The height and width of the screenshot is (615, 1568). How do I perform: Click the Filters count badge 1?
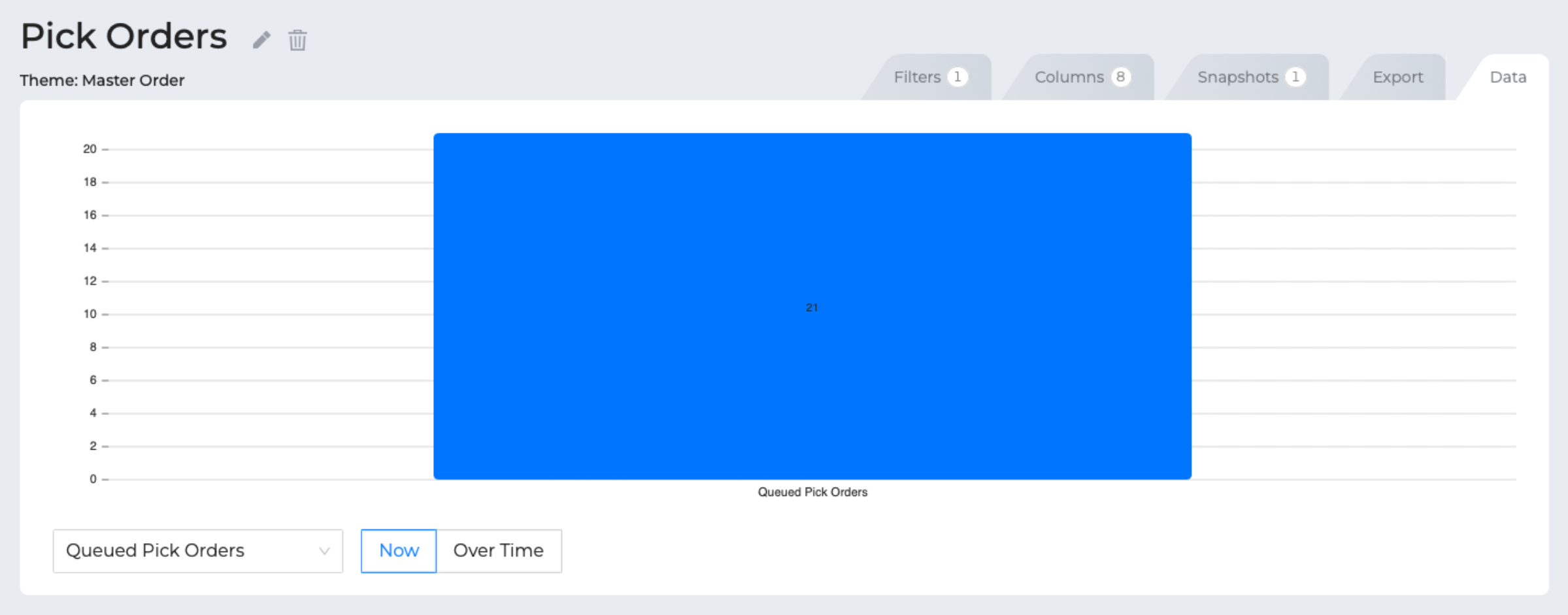coord(958,77)
